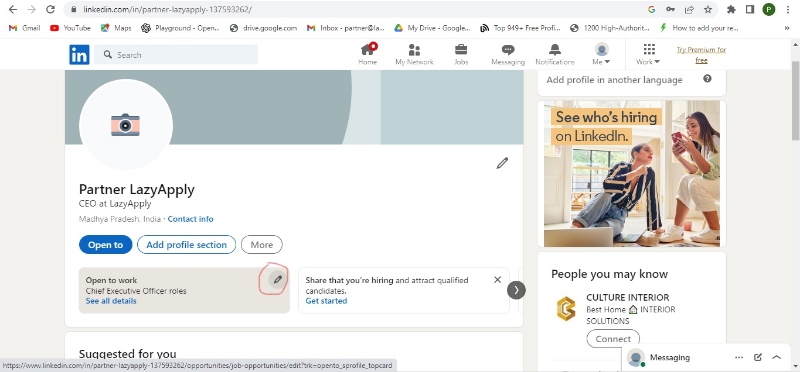
Task: Click the next carousel arrow chevron
Action: (516, 290)
